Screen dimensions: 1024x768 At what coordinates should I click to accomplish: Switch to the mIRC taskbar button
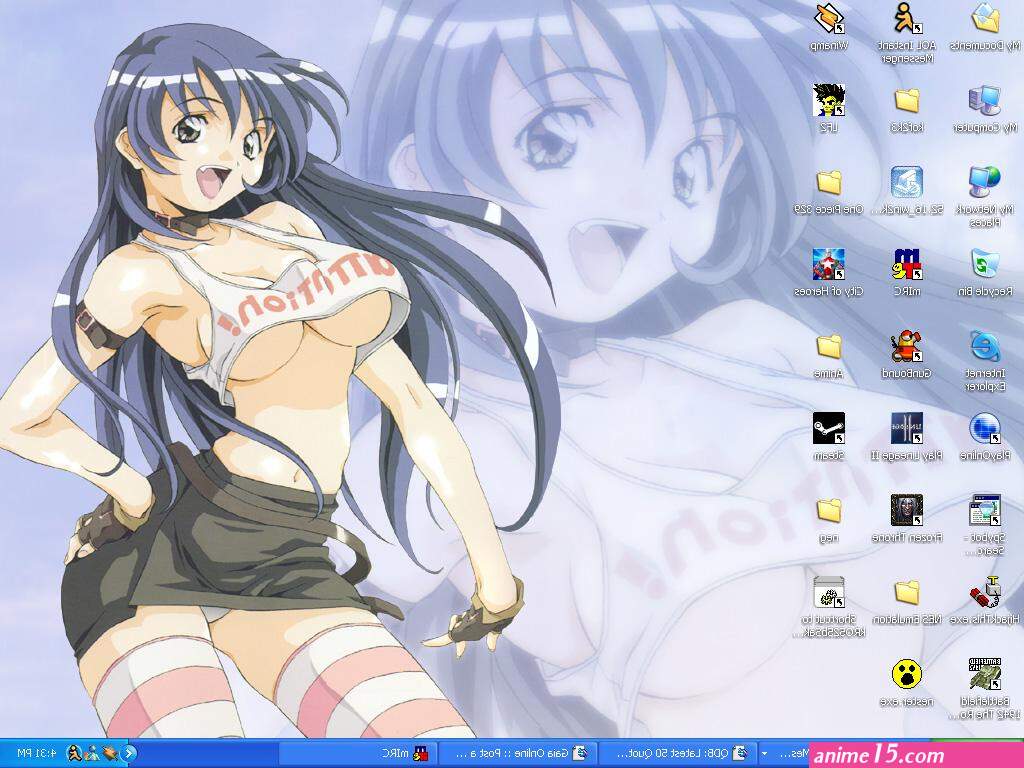point(357,754)
